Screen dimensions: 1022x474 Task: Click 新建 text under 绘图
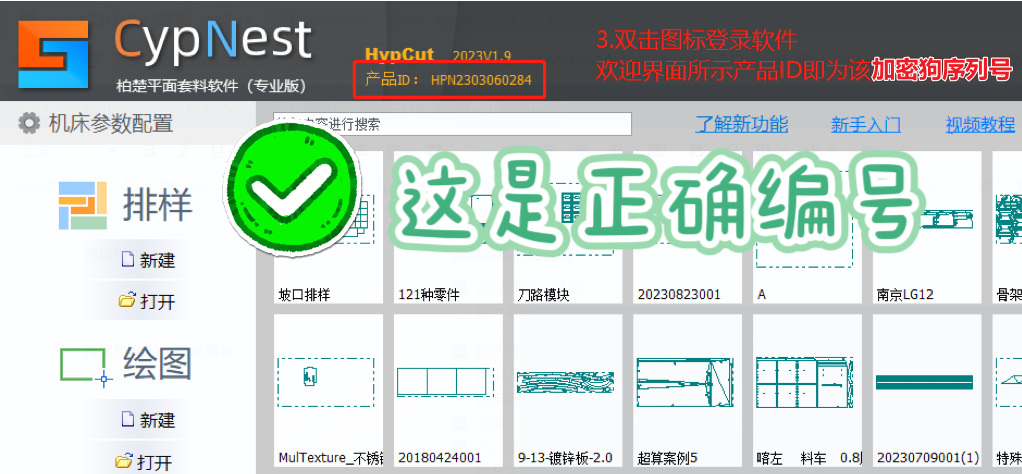coord(158,421)
